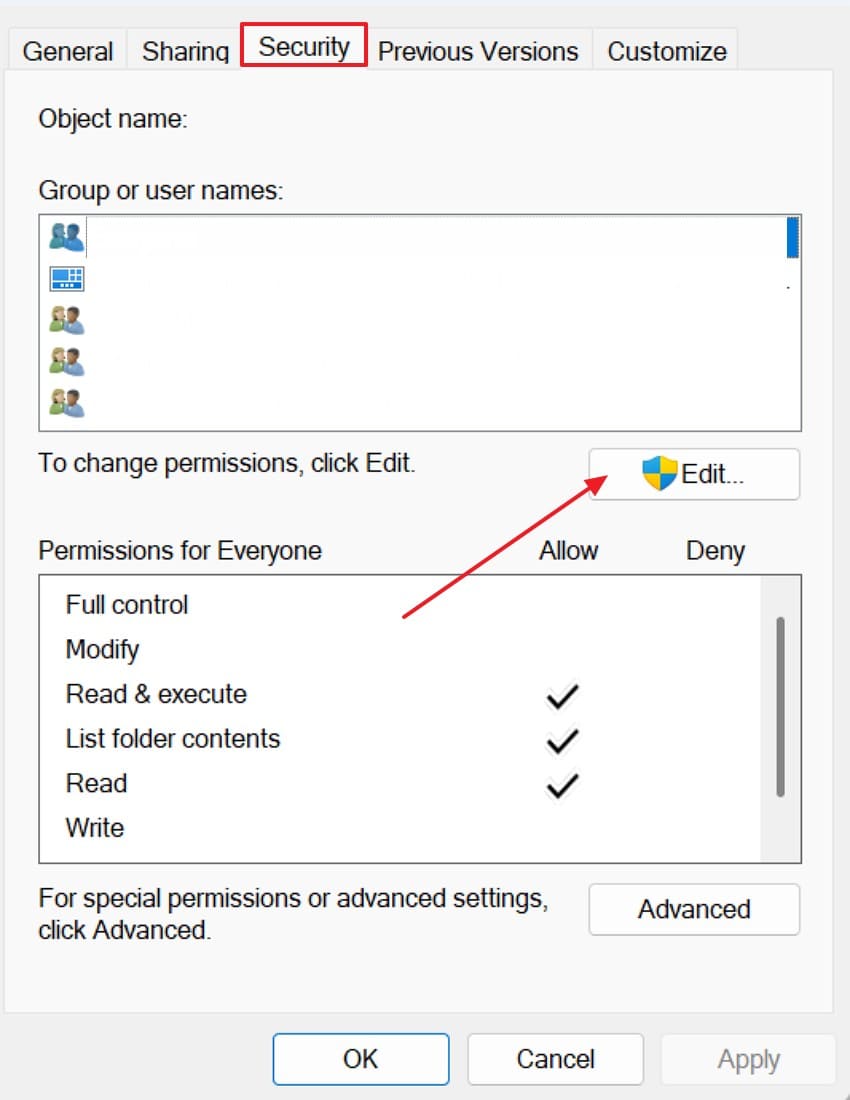Click the Allow checkmark for Read
This screenshot has width=850, height=1100.
click(562, 786)
